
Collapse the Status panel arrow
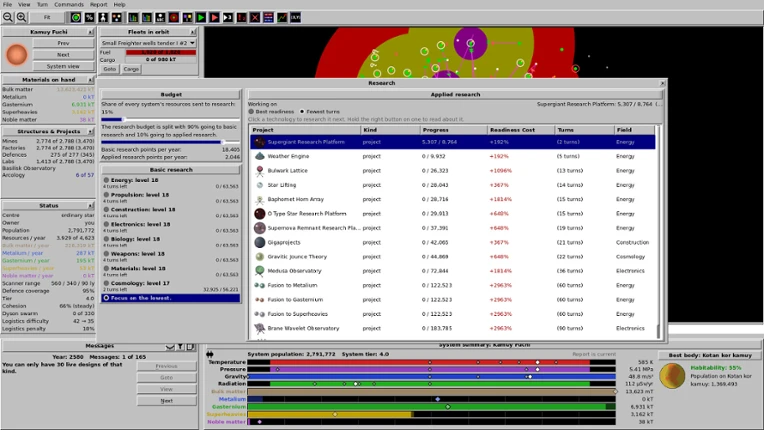tap(91, 206)
